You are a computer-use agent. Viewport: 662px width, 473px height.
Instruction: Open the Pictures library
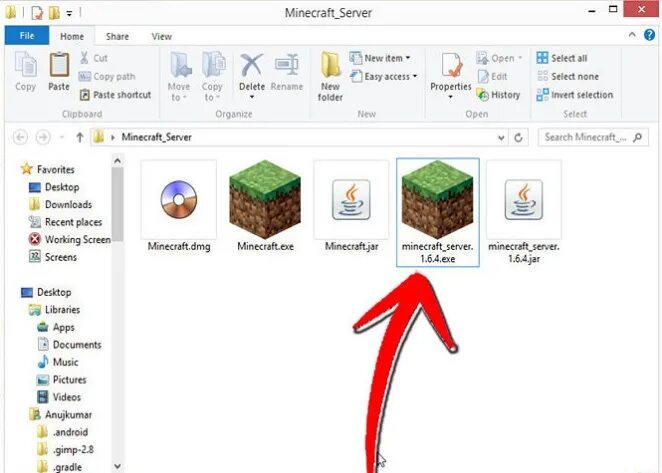tap(62, 380)
